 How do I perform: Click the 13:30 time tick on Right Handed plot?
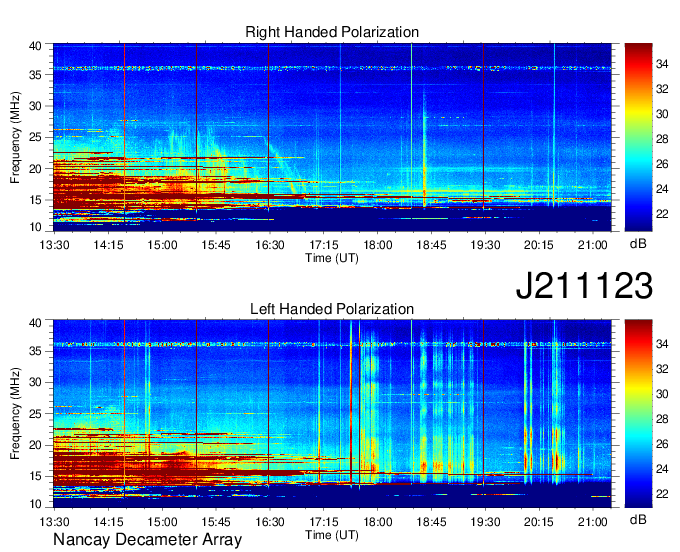coord(54,245)
